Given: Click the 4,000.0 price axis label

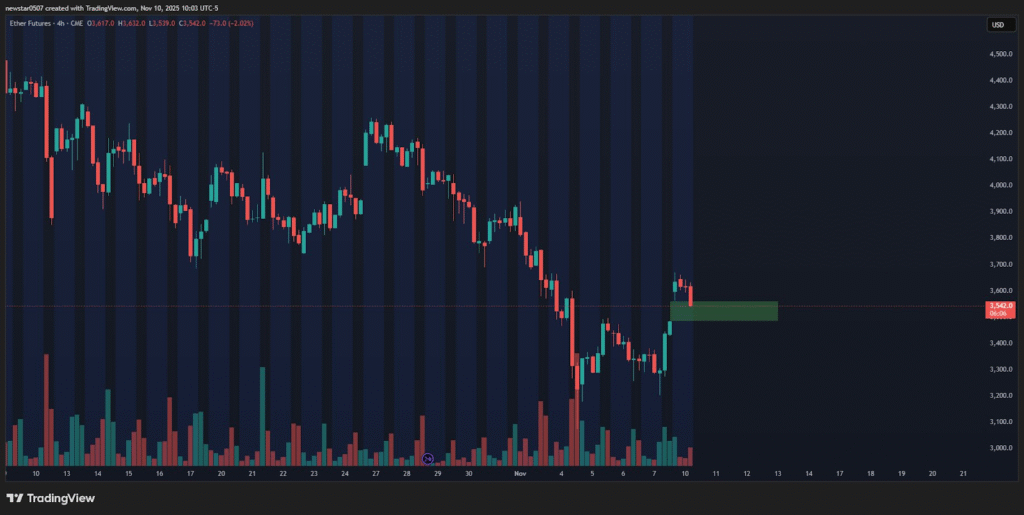Looking at the screenshot, I should click(997, 185).
